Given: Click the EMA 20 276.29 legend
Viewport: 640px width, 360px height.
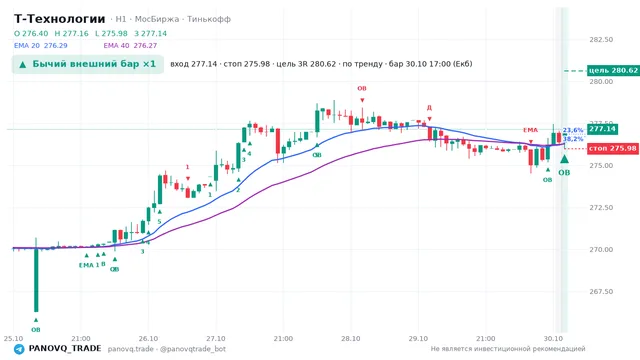Looking at the screenshot, I should (x=41, y=45).
